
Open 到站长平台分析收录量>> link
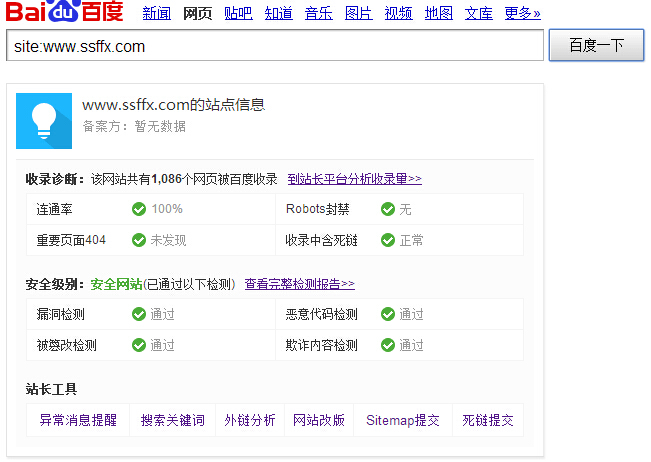coord(355,179)
